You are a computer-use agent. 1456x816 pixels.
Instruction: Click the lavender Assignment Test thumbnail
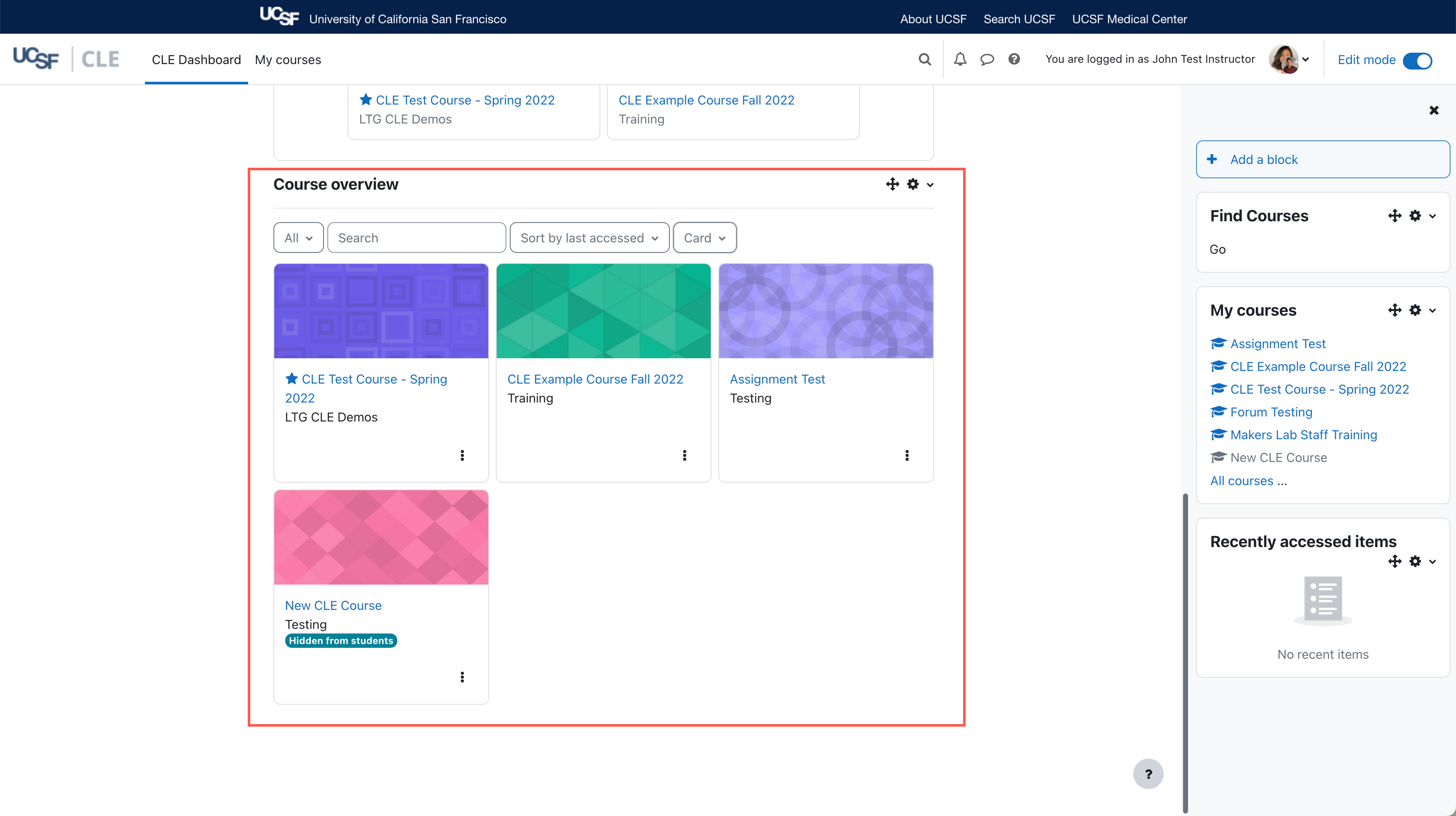(826, 311)
